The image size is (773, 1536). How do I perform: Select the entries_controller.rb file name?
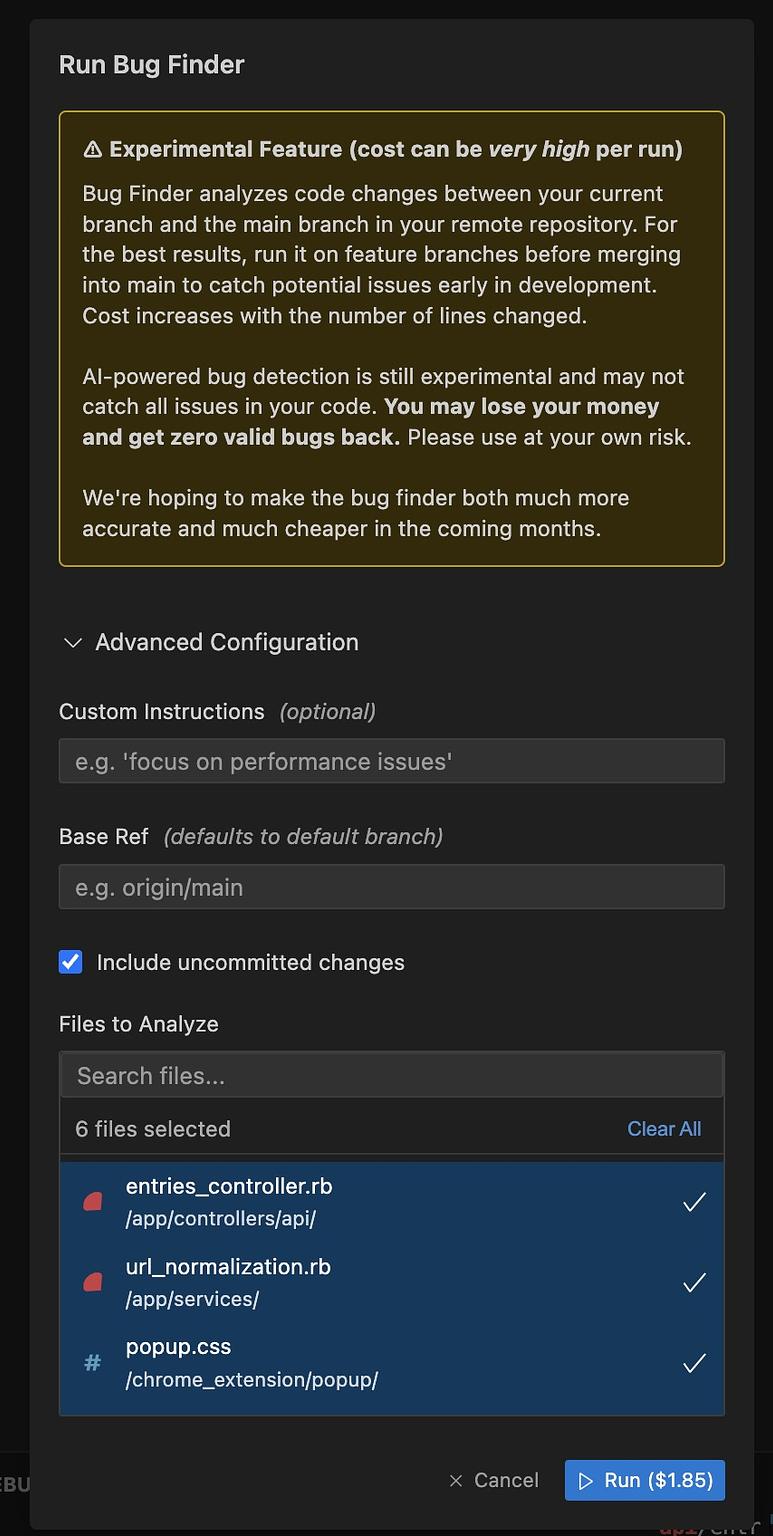point(229,1187)
